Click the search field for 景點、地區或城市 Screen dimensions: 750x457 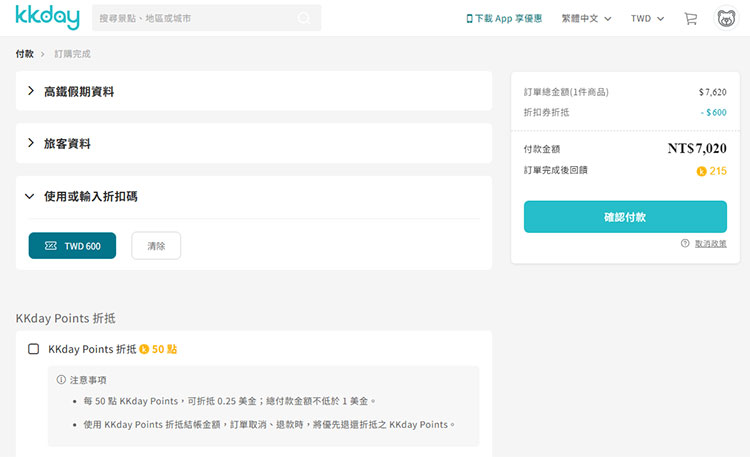point(195,18)
